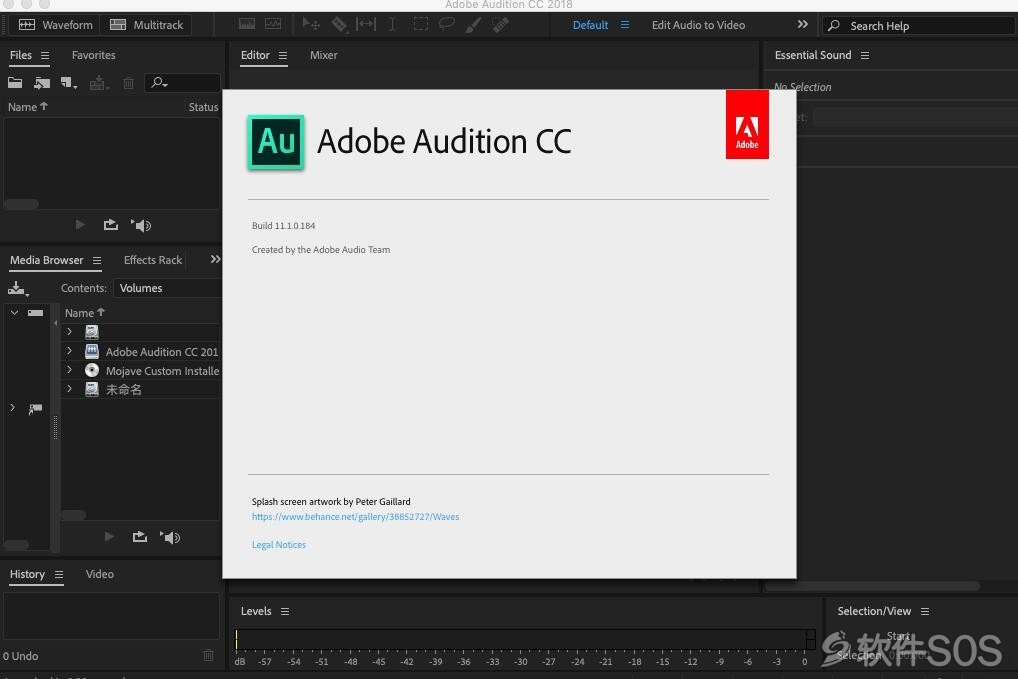Expand the shortcuts tree node
Image resolution: width=1018 pixels, height=679 pixels.
pyautogui.click(x=12, y=408)
